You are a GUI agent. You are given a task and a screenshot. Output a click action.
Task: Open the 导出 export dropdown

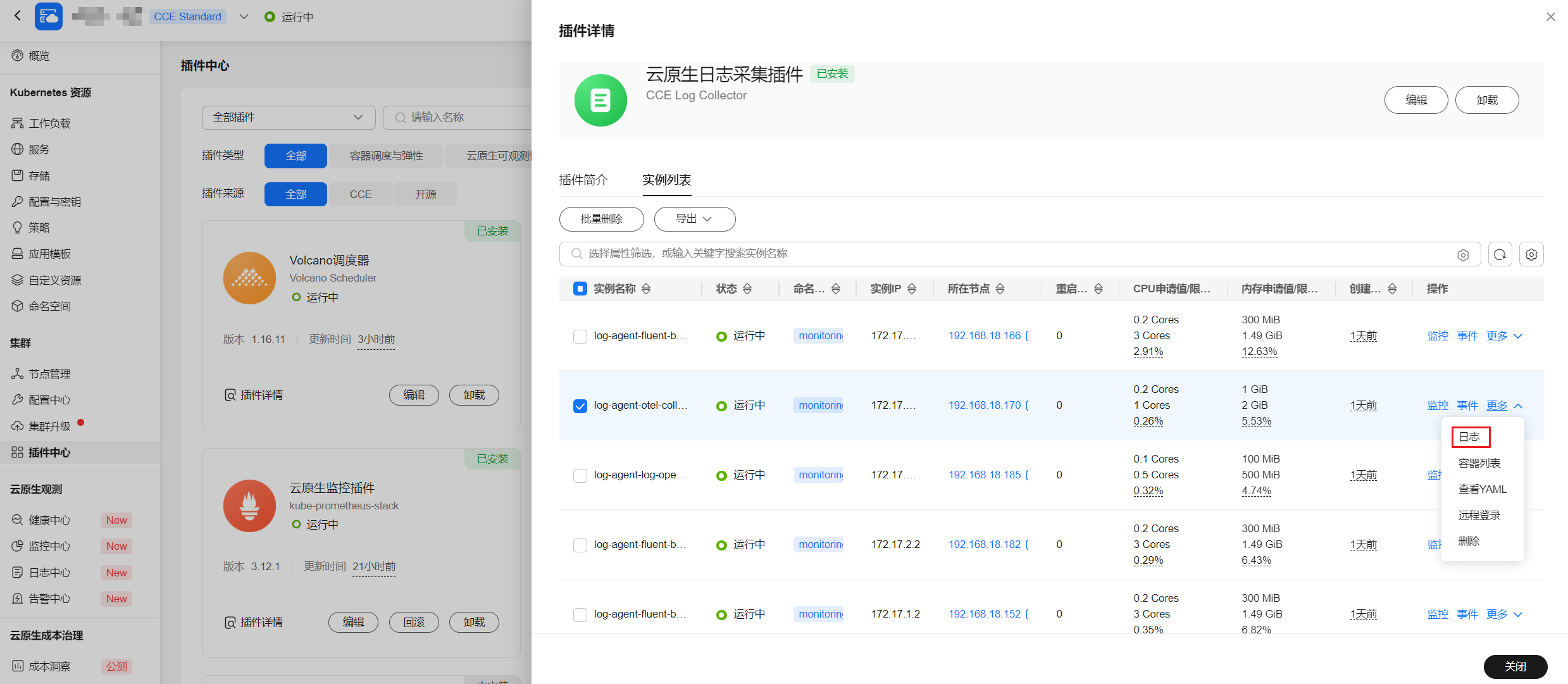(695, 219)
